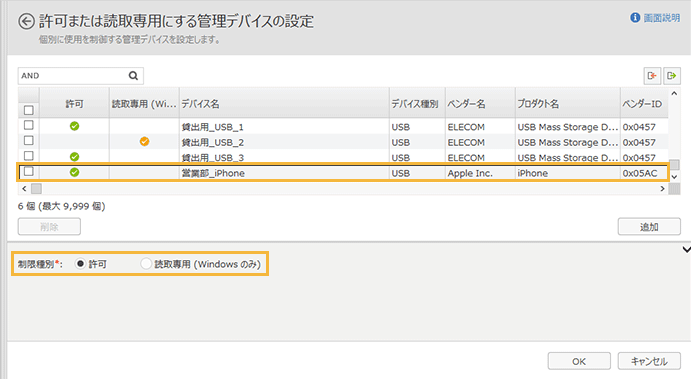Toggle the select-all header checkbox

click(x=29, y=110)
